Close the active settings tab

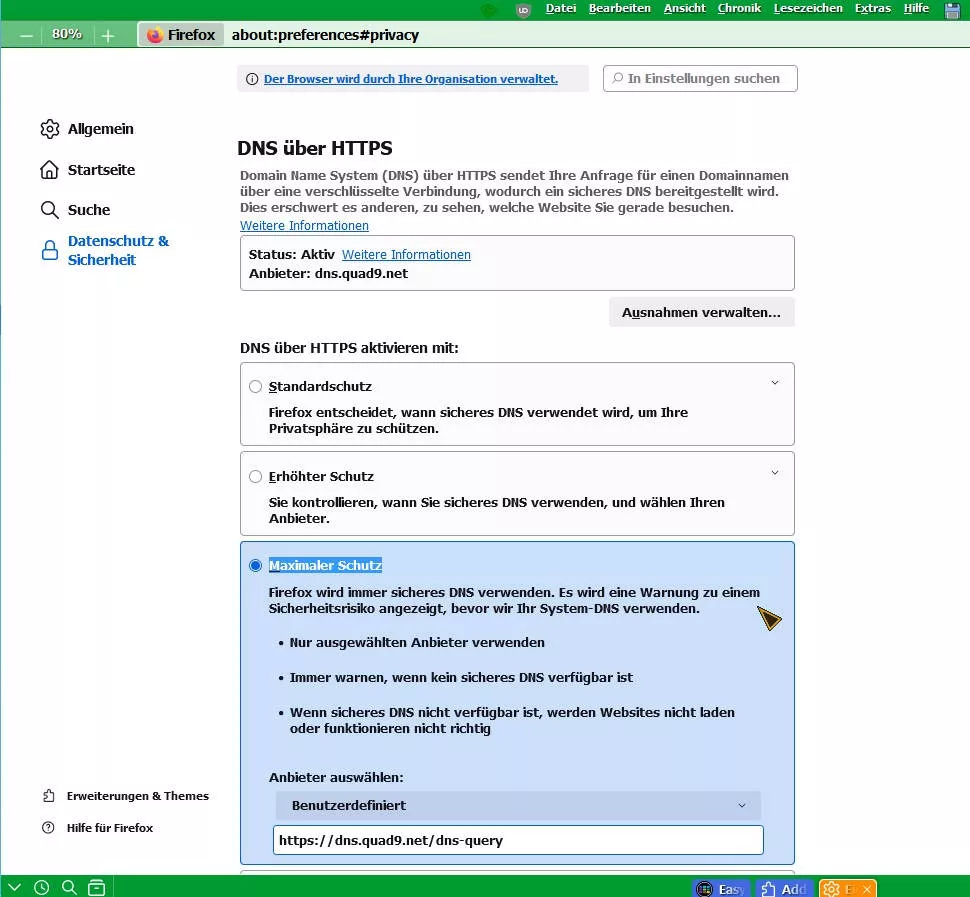click(x=867, y=889)
